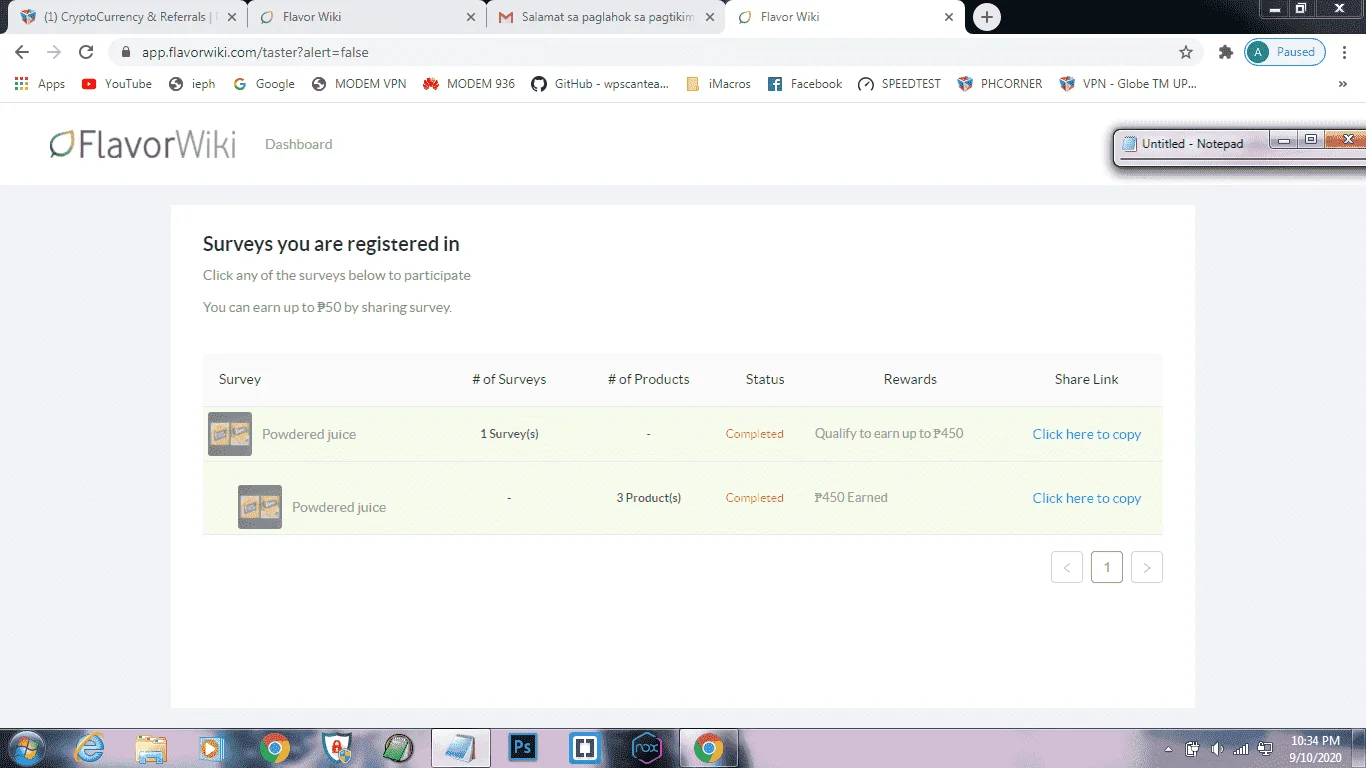The width and height of the screenshot is (1366, 768).
Task: Click the Untitled - Notepad window title
Action: tap(1193, 144)
